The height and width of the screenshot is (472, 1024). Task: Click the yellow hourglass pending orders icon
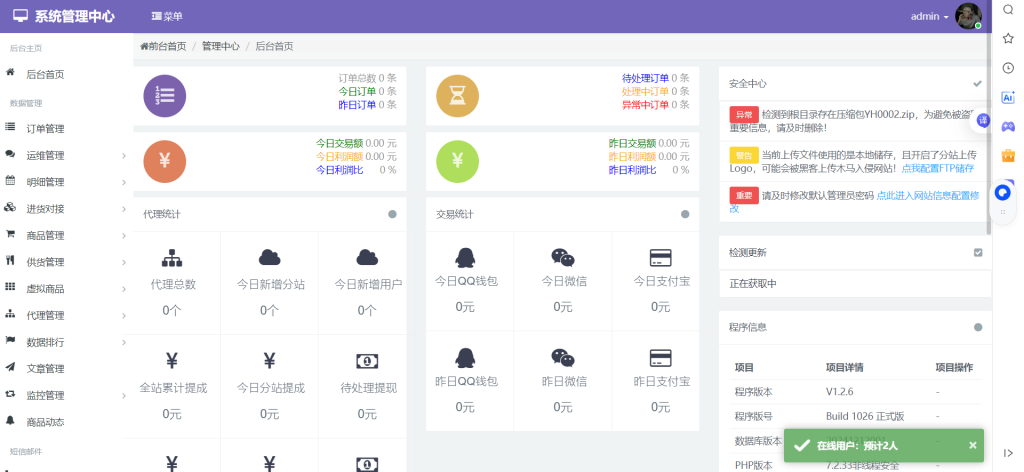(457, 96)
